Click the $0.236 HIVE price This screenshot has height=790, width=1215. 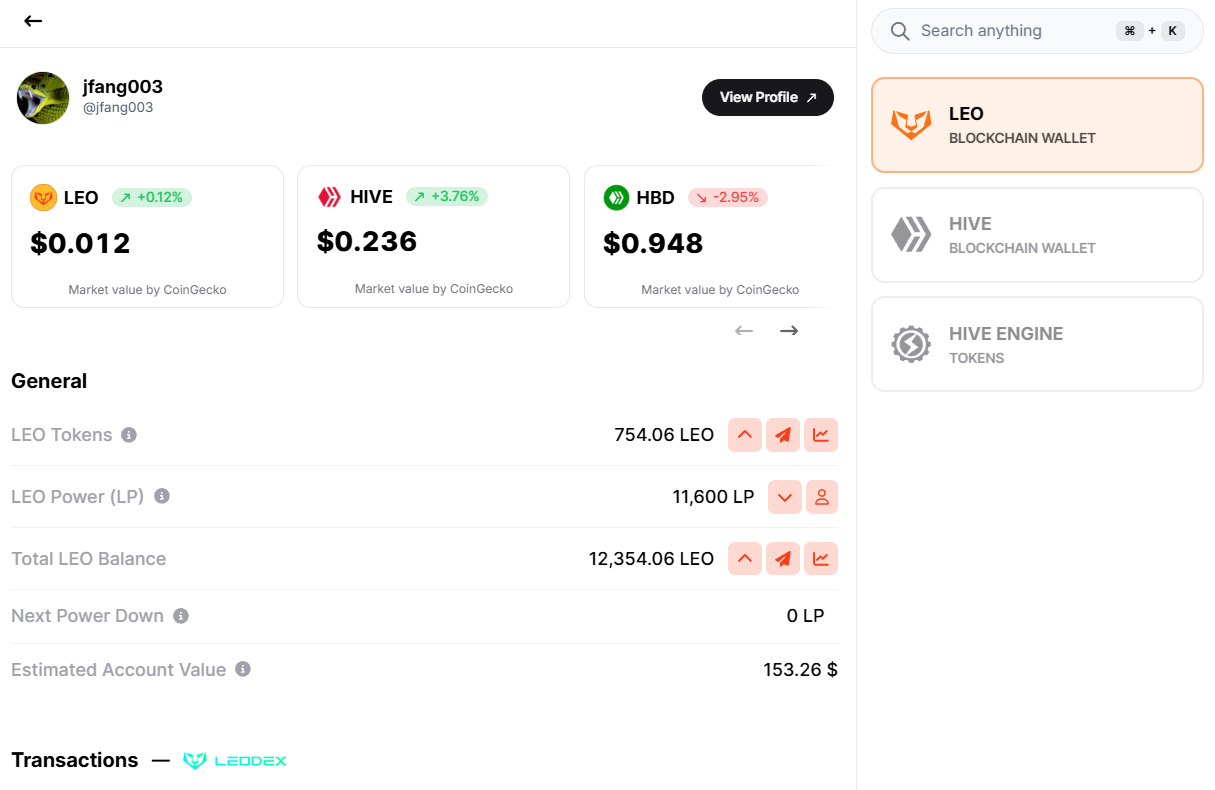pos(367,241)
